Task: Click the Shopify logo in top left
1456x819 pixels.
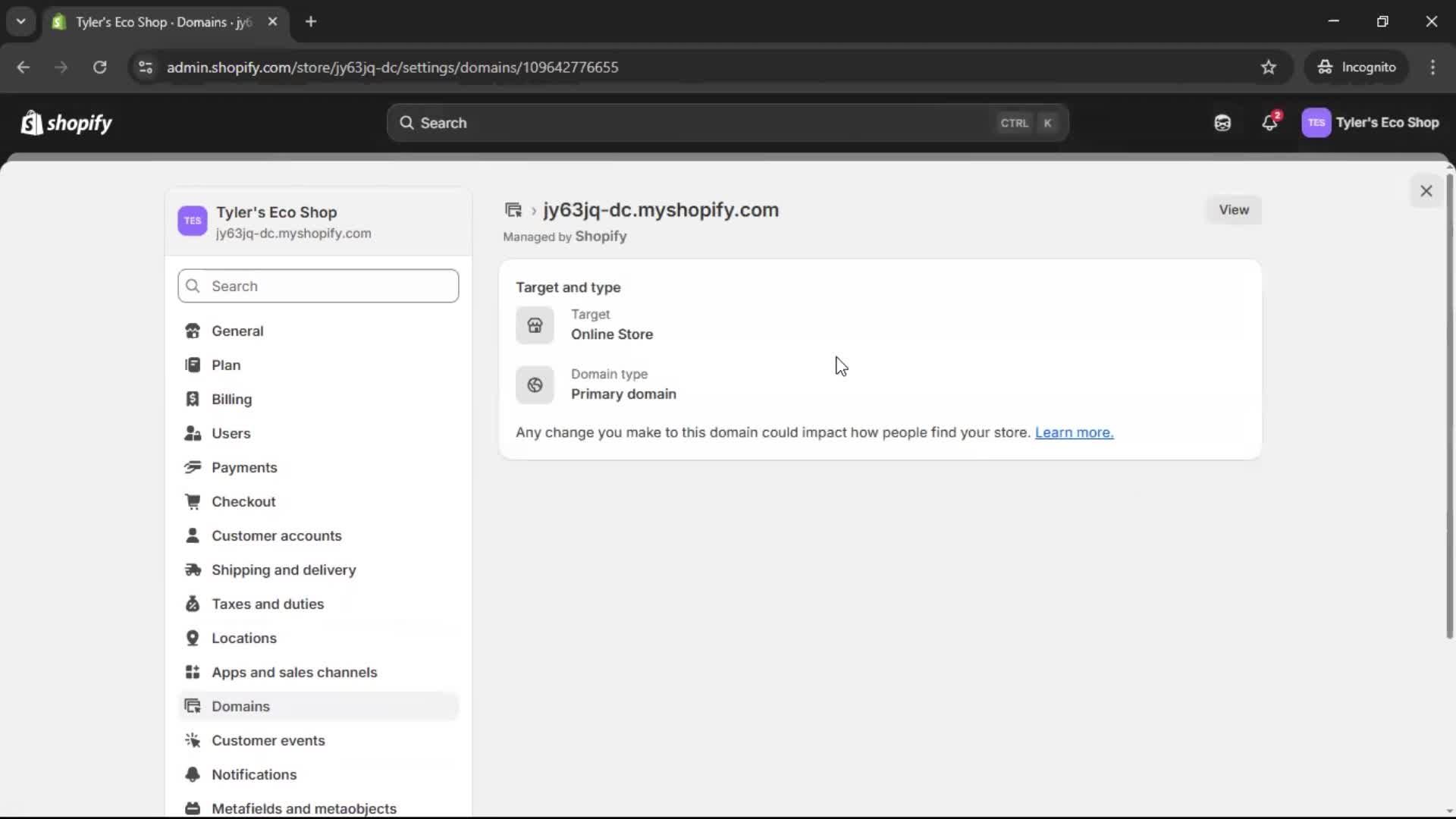Action: tap(66, 123)
